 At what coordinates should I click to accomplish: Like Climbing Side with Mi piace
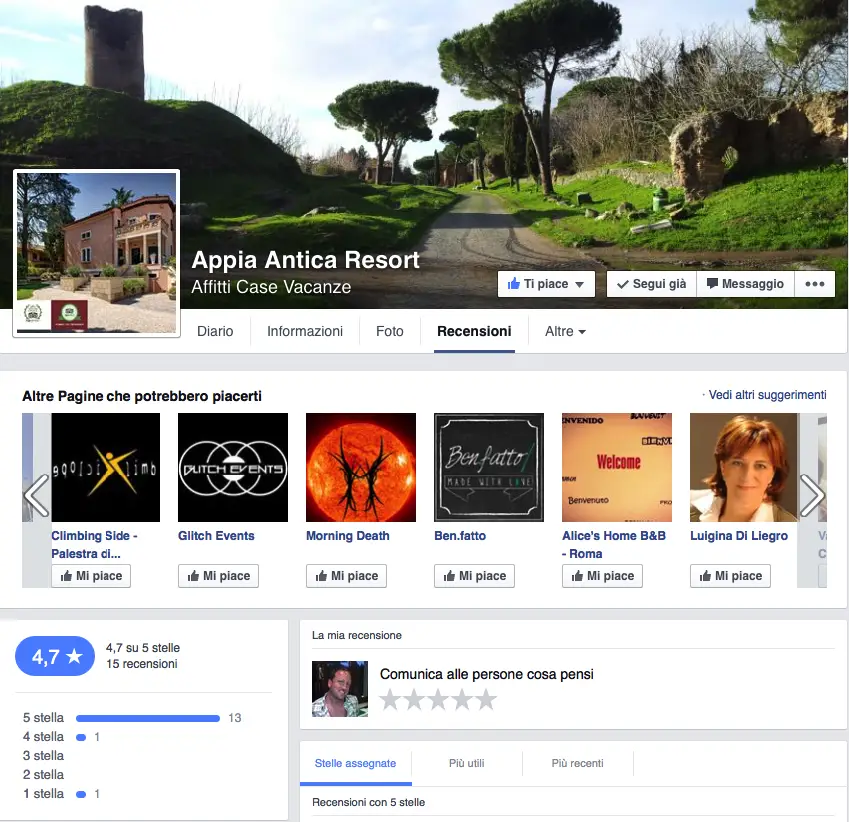tap(91, 576)
